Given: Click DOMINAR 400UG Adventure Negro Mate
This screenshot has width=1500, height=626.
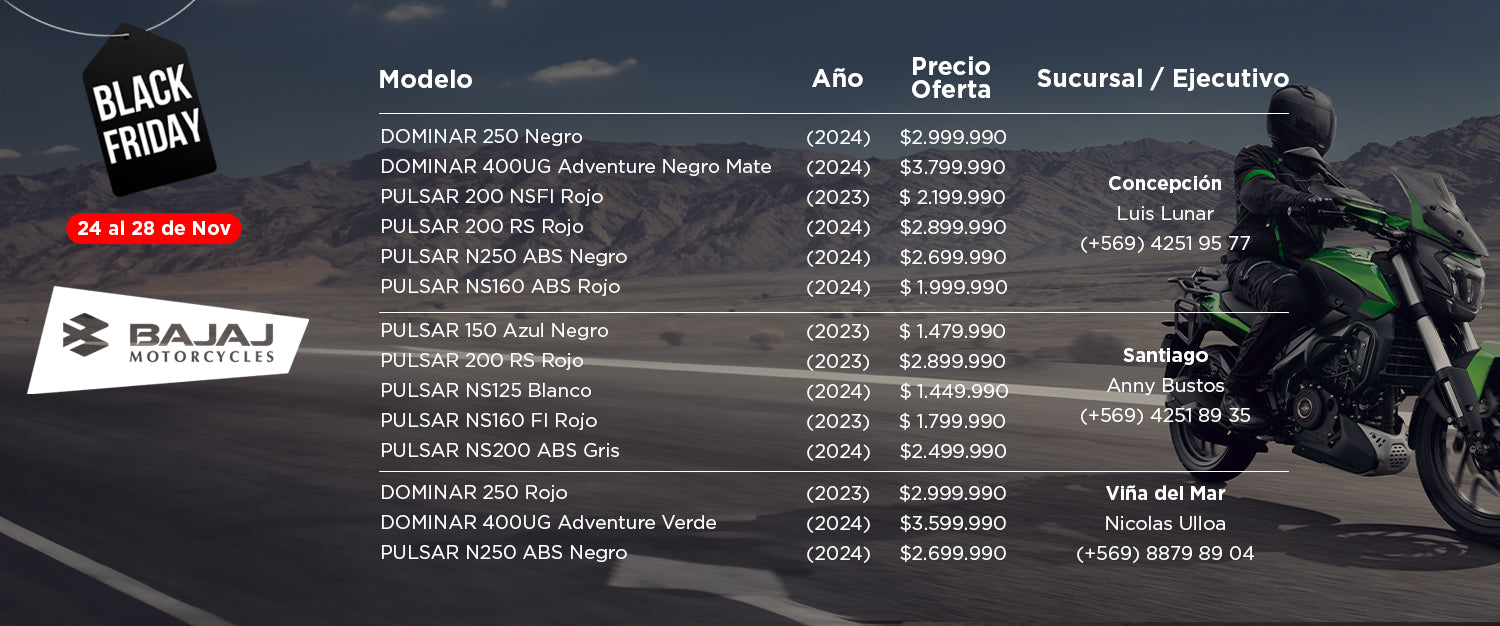Looking at the screenshot, I should click(x=576, y=167).
